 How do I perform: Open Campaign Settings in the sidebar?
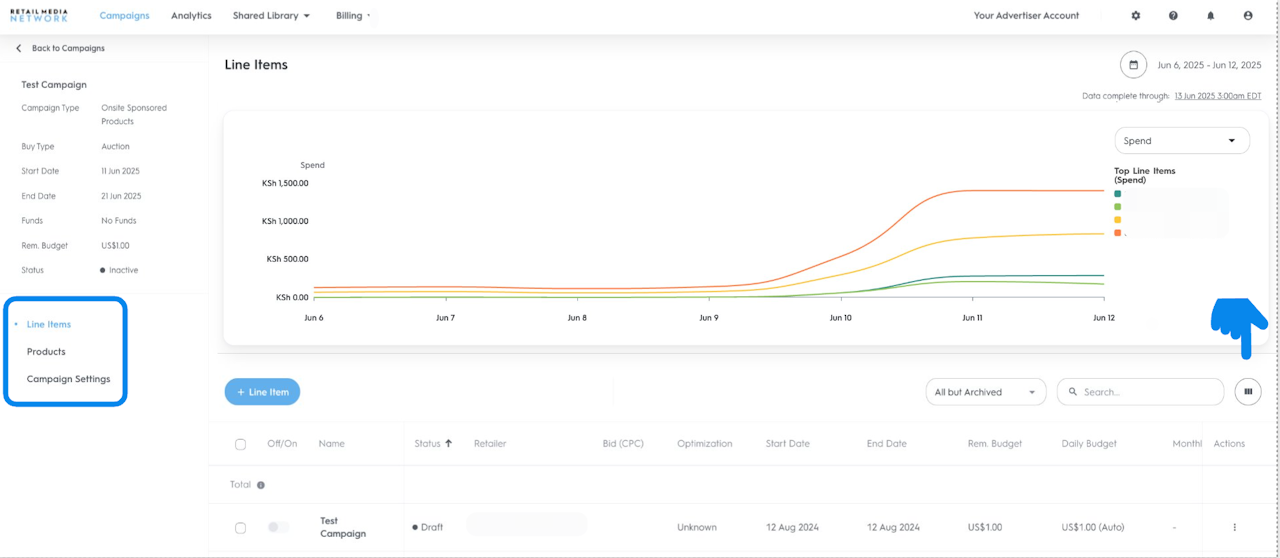[68, 379]
